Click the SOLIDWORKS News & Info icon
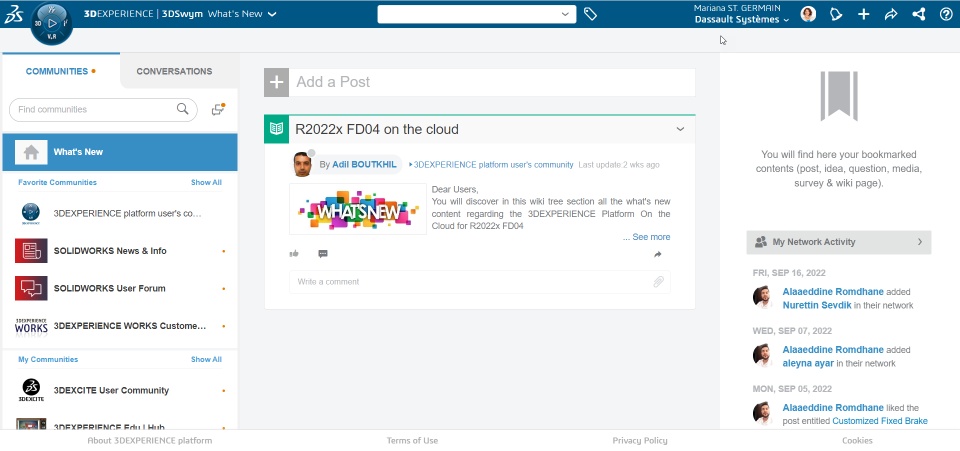 point(31,251)
